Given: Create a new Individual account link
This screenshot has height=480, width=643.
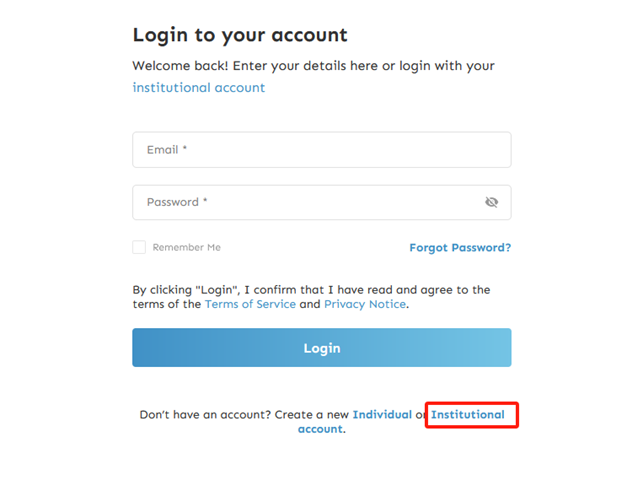Looking at the screenshot, I should point(382,415).
